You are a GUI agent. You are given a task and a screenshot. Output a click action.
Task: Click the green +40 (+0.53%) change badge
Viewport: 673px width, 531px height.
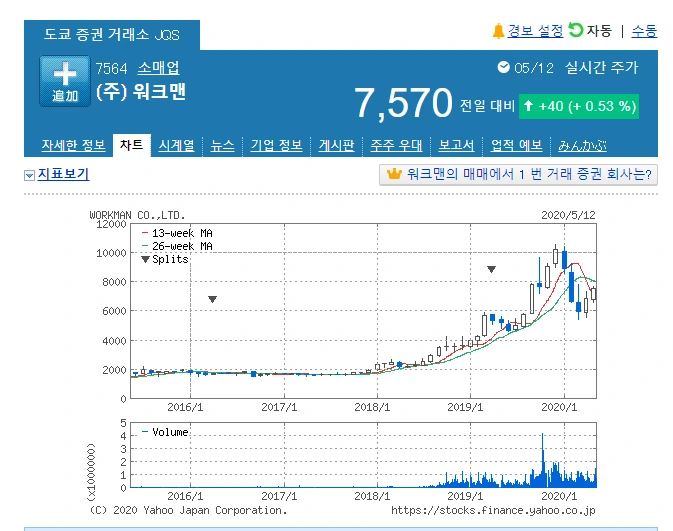[579, 106]
